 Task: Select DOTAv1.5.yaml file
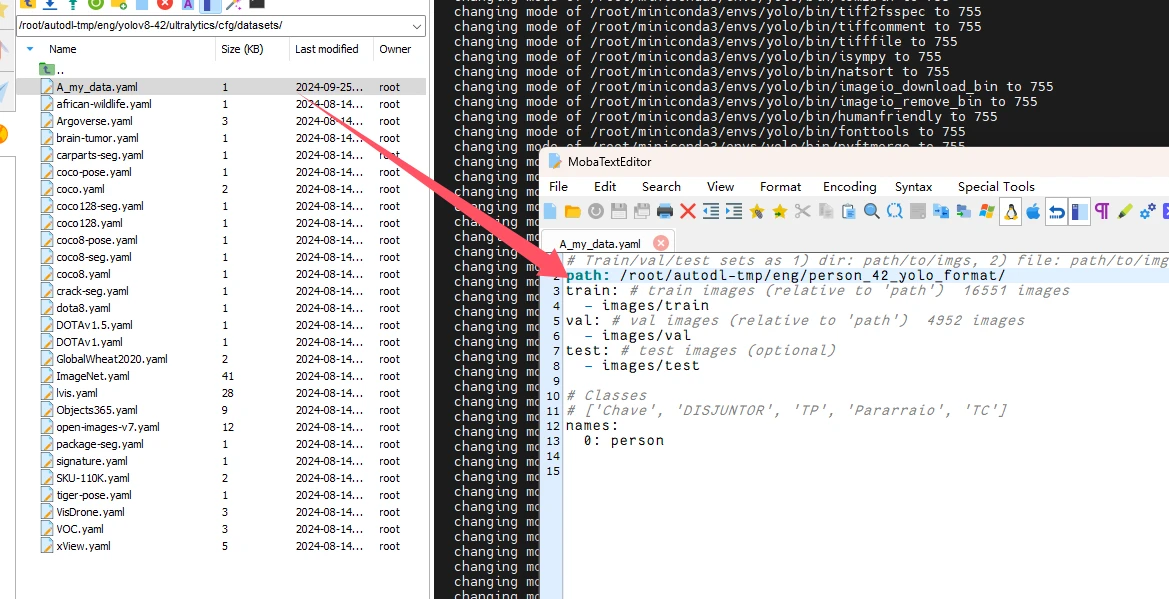click(95, 325)
